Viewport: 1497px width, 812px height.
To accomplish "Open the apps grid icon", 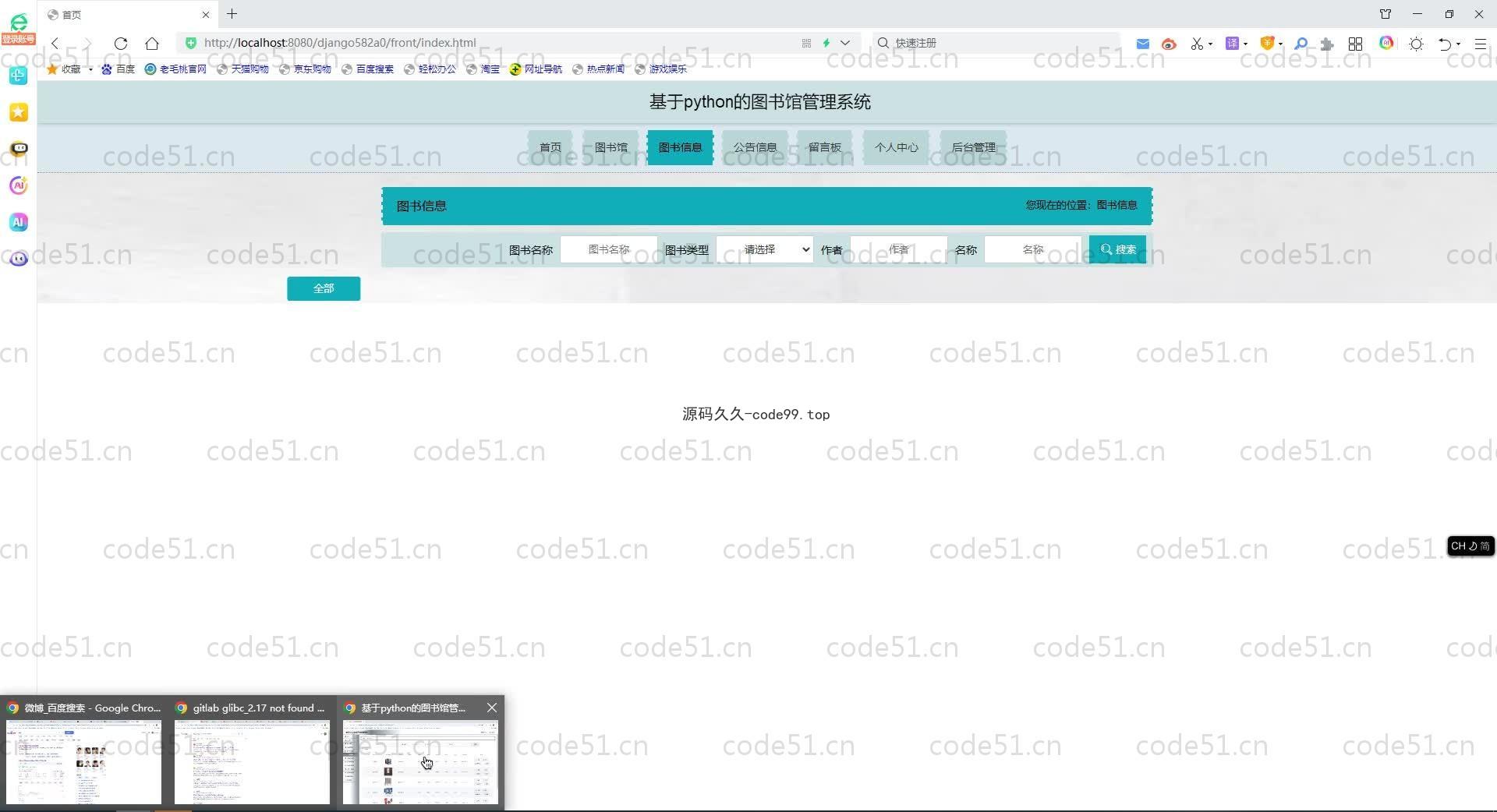I will [x=1356, y=44].
